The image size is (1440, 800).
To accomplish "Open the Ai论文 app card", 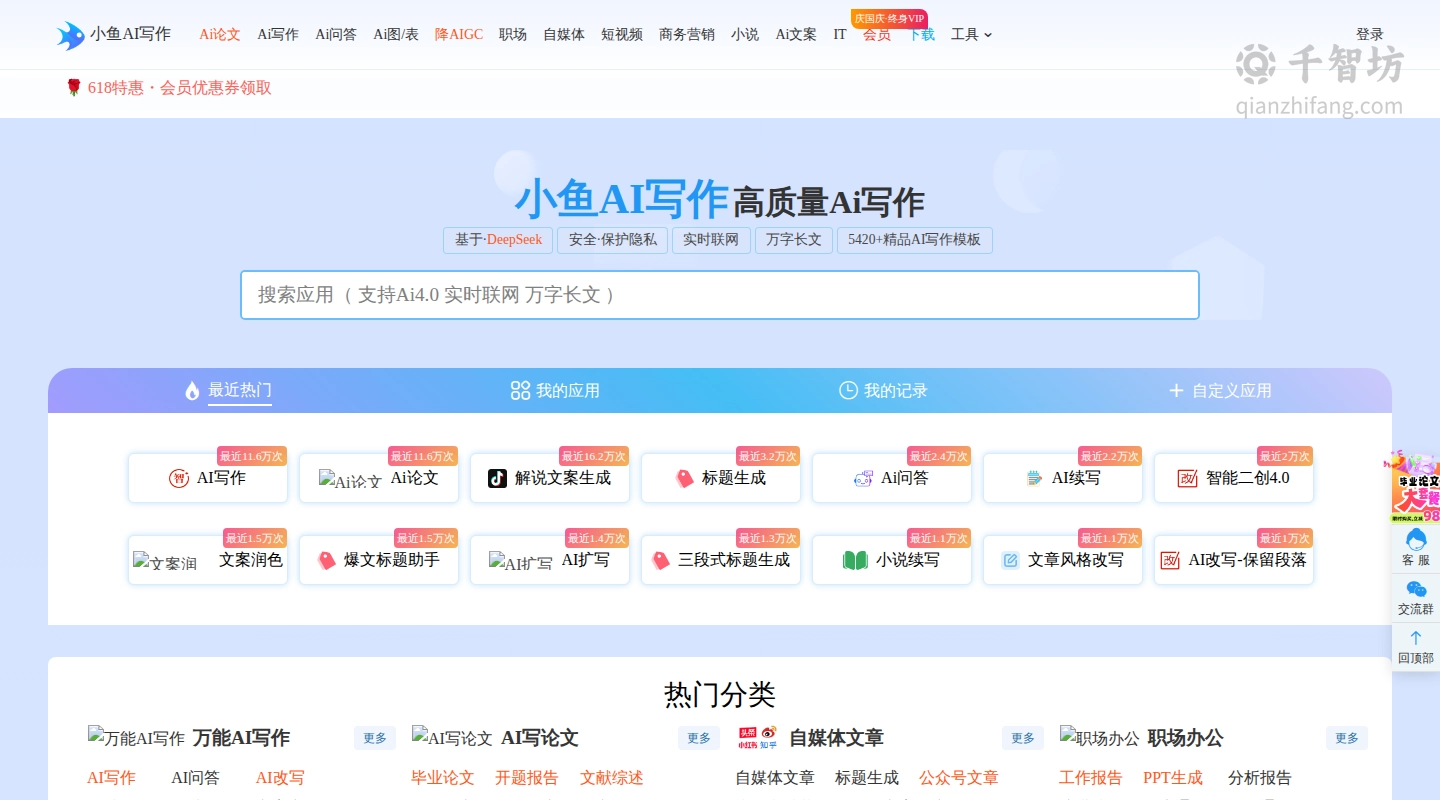I will pyautogui.click(x=379, y=478).
